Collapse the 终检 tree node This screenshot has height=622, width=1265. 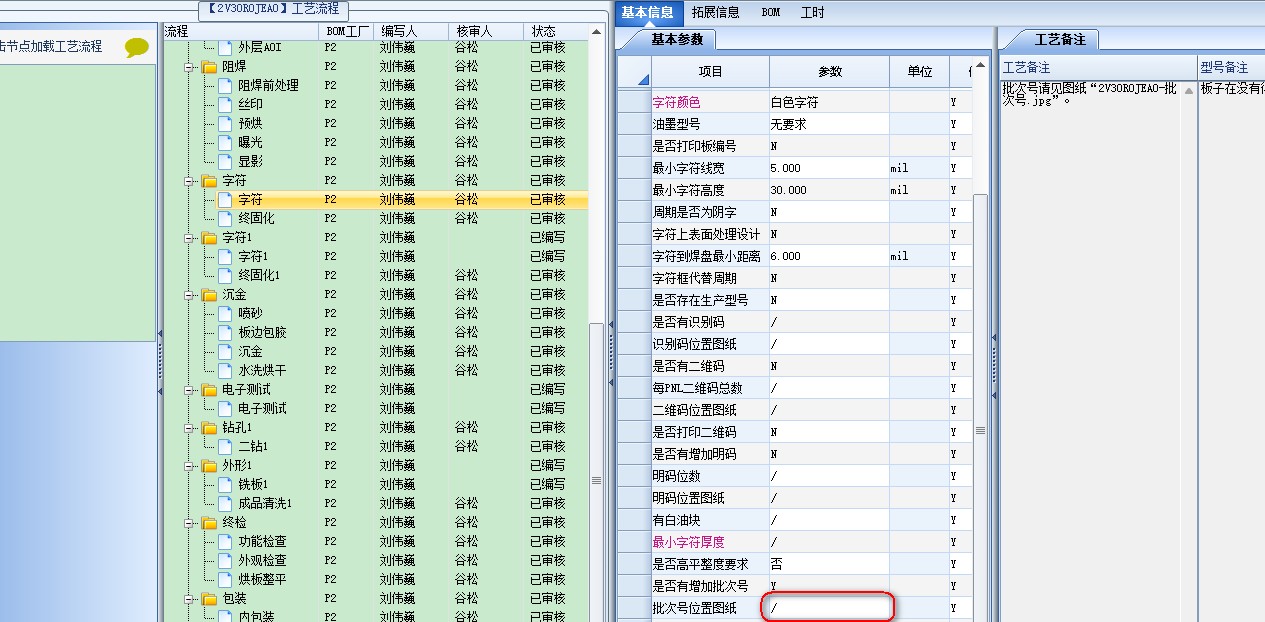(x=189, y=523)
